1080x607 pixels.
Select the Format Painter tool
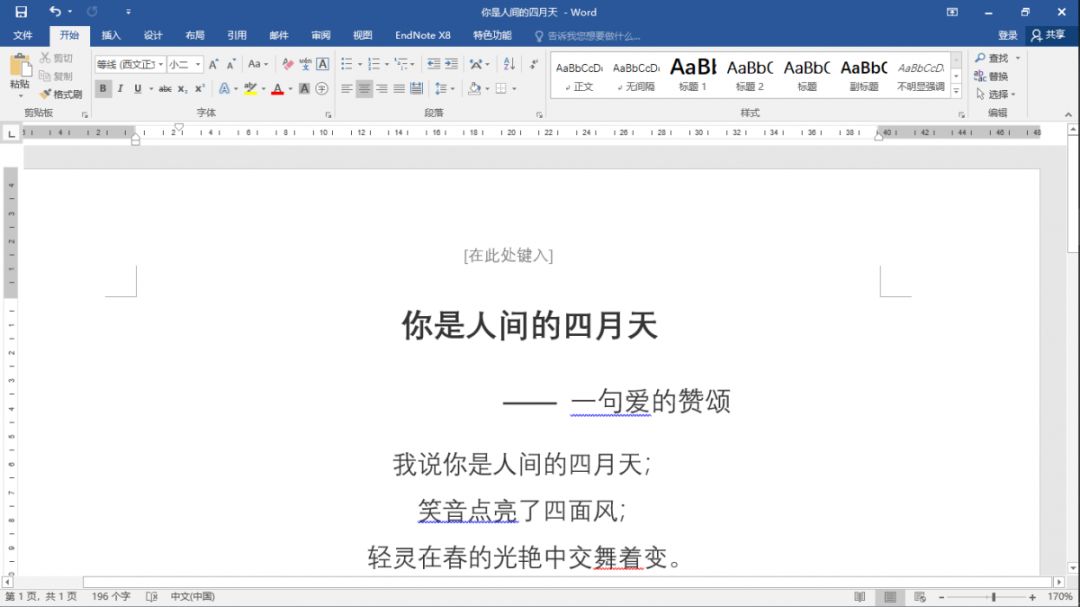click(x=60, y=95)
